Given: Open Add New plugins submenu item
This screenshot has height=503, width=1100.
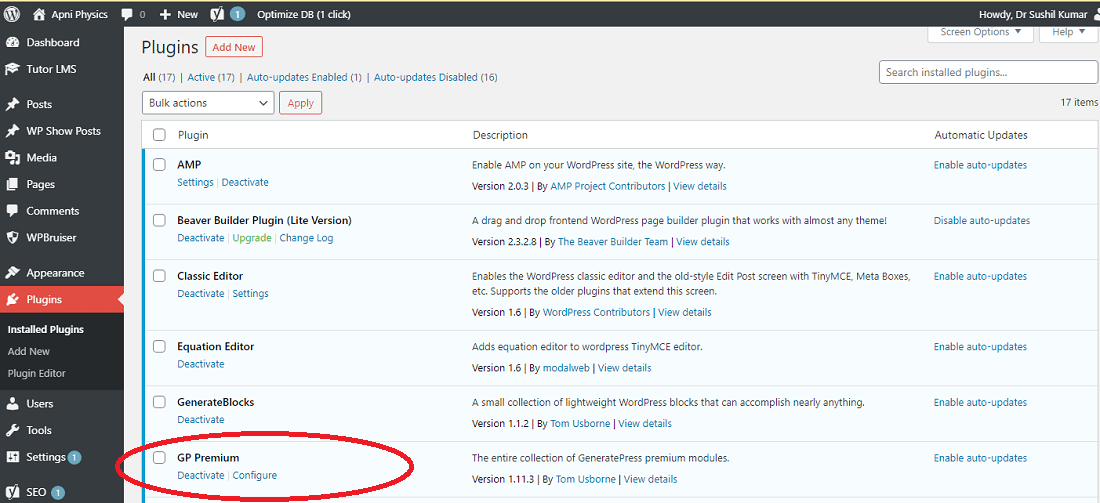Looking at the screenshot, I should (29, 351).
